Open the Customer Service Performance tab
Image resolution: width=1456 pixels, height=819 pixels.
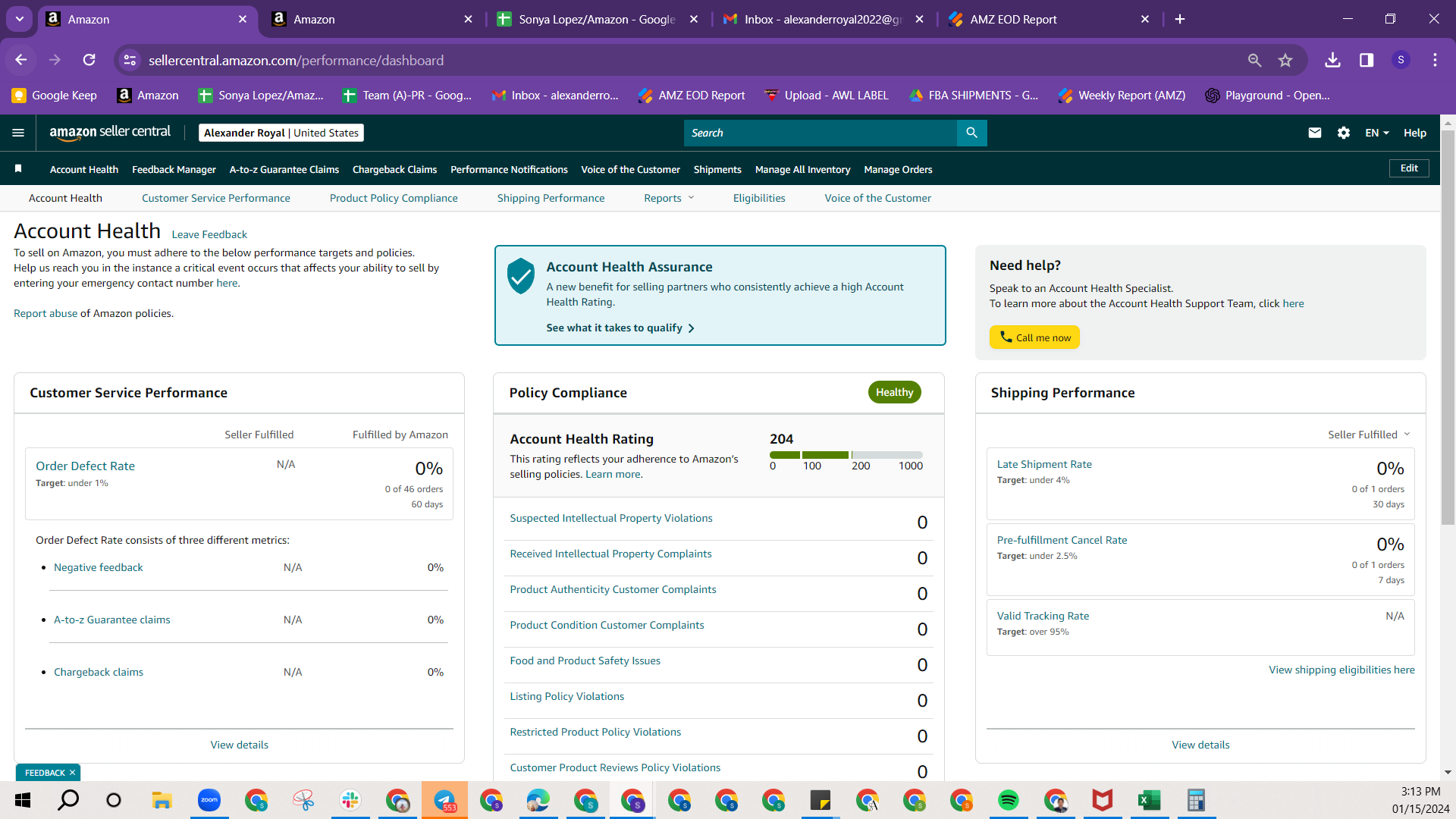tap(215, 198)
